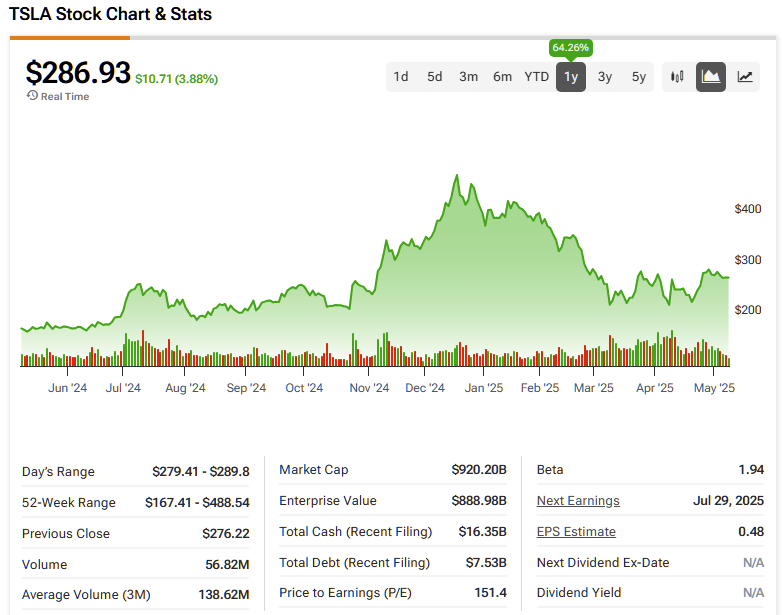The image size is (782, 615).
Task: Open the Next Earnings link
Action: click(578, 501)
